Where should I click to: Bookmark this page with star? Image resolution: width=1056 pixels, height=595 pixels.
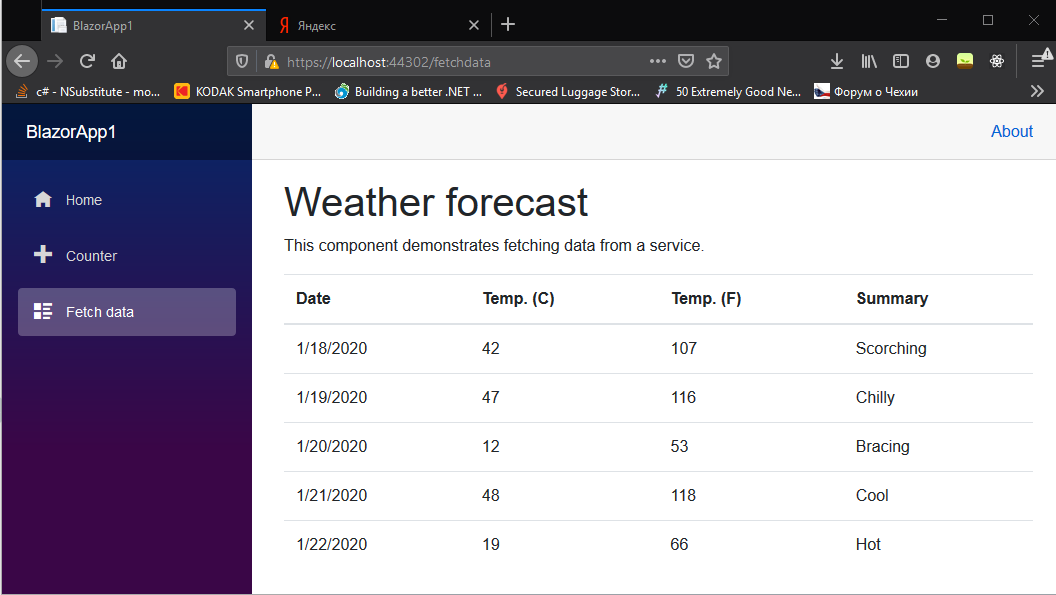(714, 61)
